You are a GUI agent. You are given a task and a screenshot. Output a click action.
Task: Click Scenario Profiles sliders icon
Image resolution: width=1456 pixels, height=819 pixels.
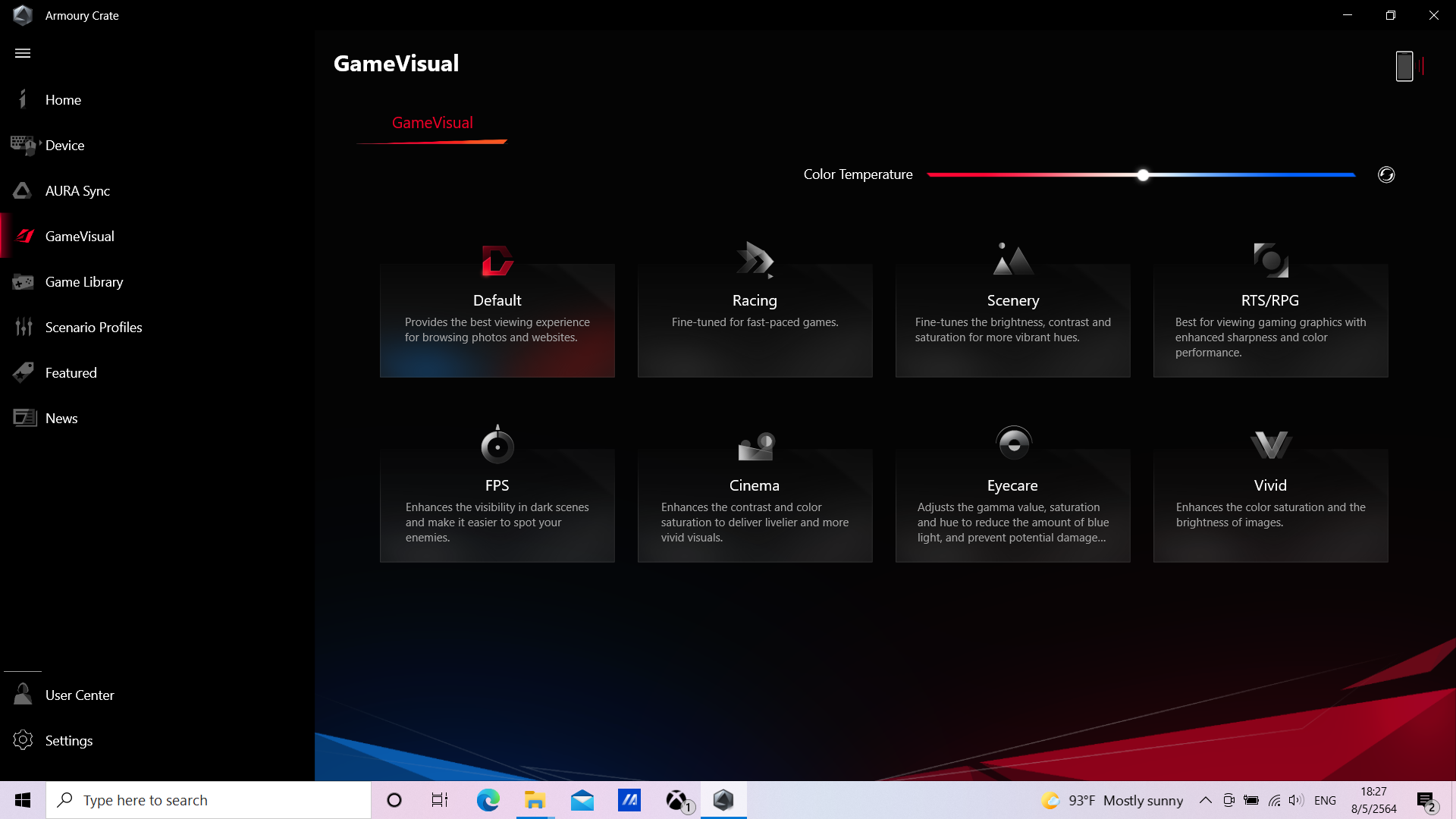[24, 327]
